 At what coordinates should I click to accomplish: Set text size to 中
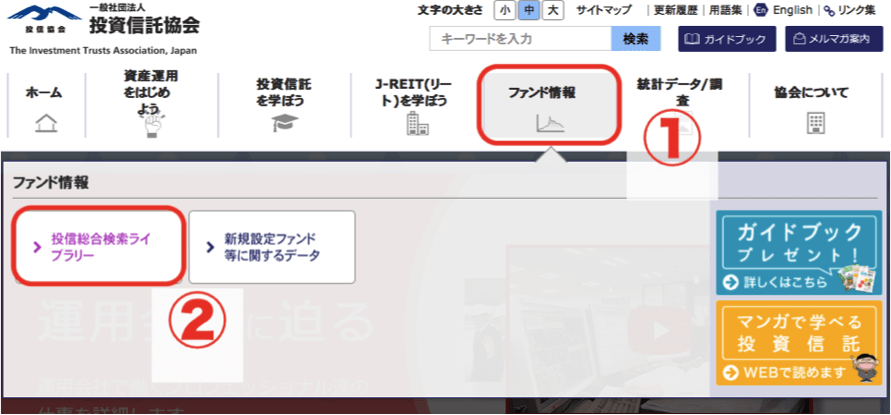point(528,10)
